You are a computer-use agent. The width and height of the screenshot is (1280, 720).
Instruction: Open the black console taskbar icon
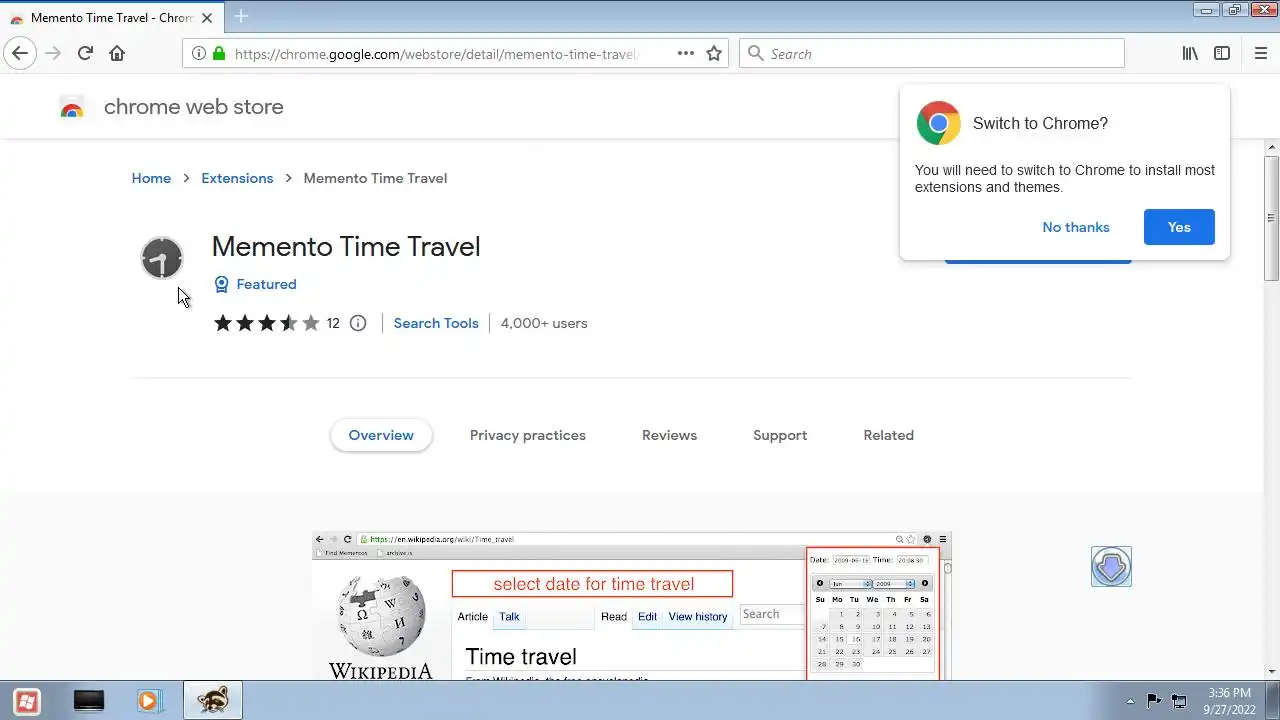89,701
